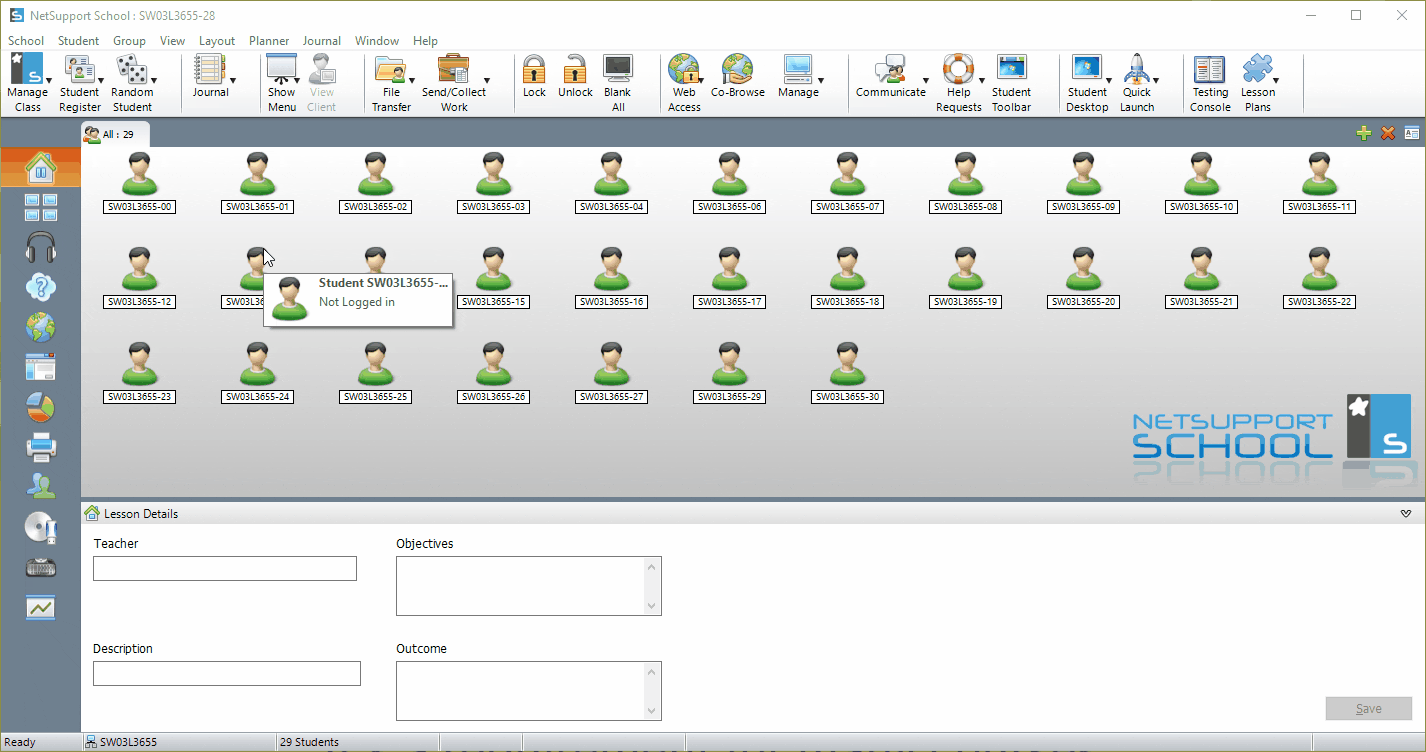Open Question and Answer view in sidebar
1426x752 pixels.
click(41, 287)
